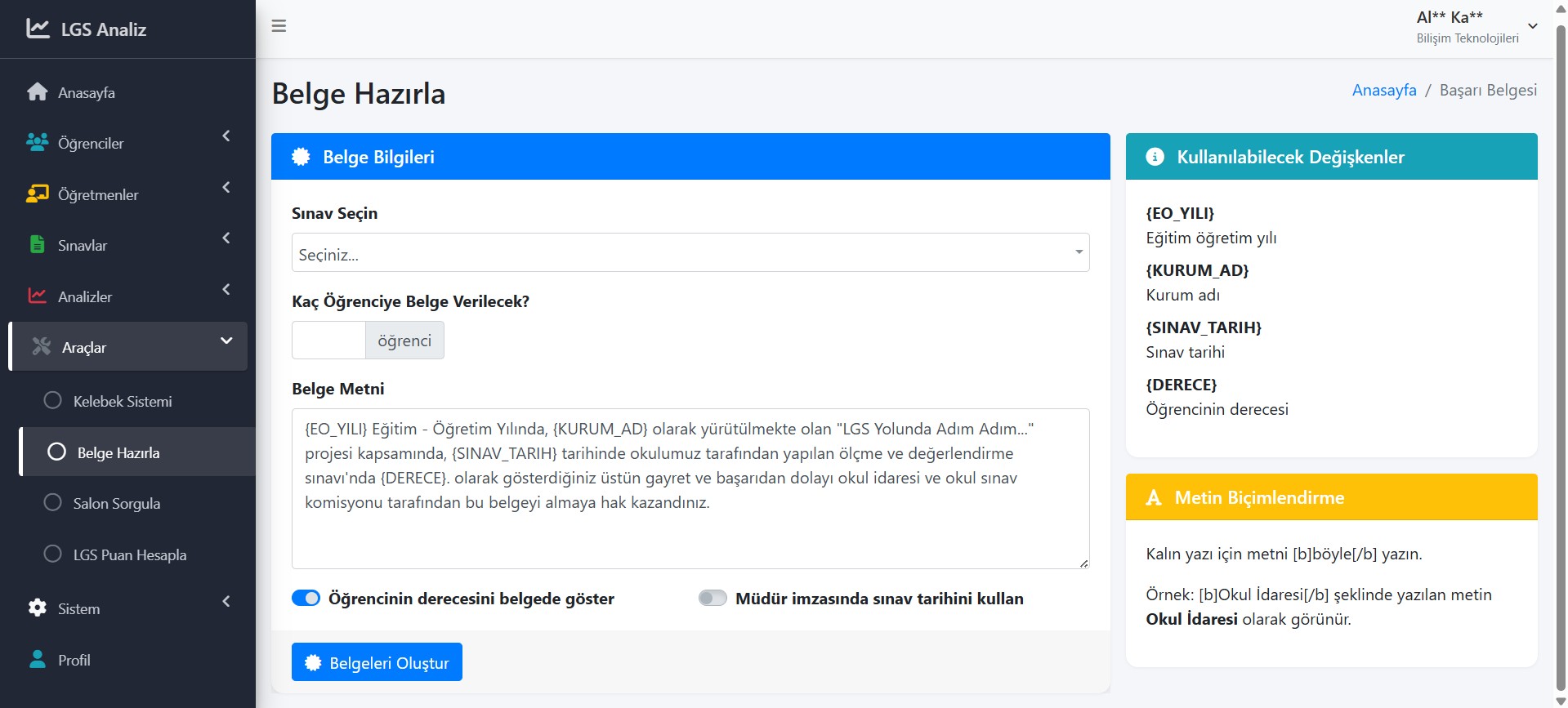The height and width of the screenshot is (708, 1568).
Task: Open the user account dropdown arrow
Action: (1533, 26)
